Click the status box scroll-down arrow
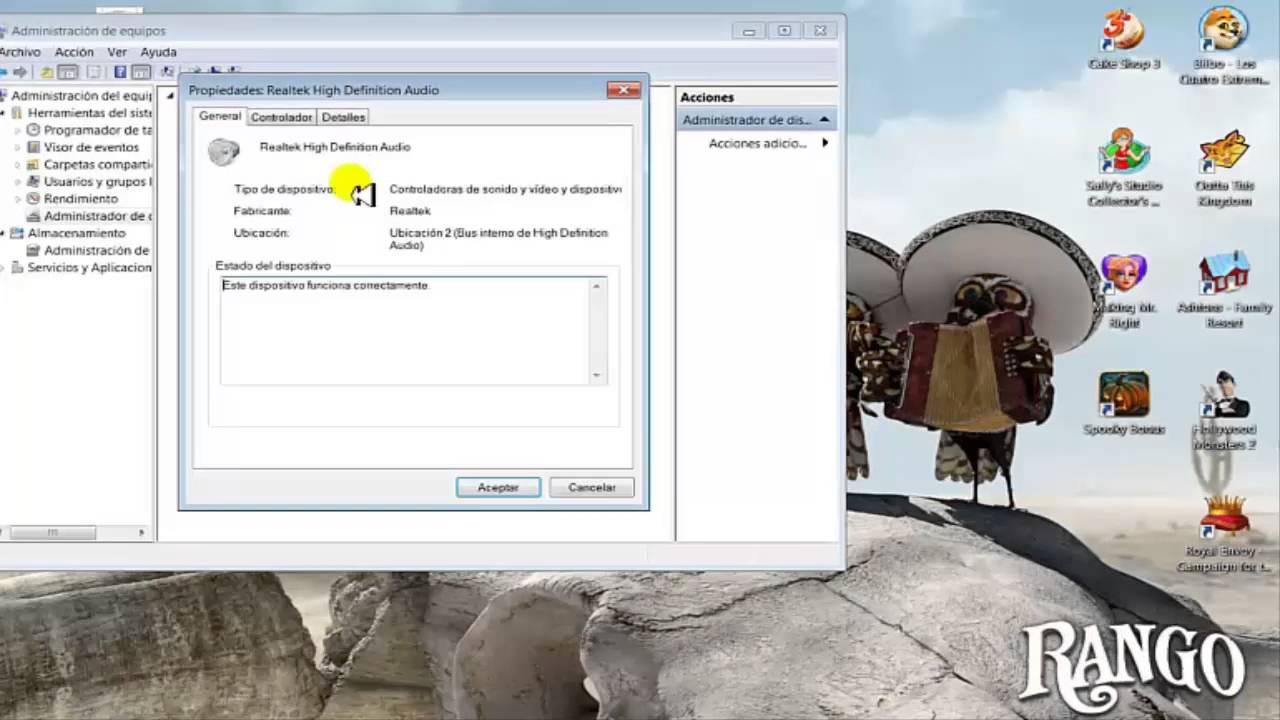The width and height of the screenshot is (1280, 720). coord(597,376)
